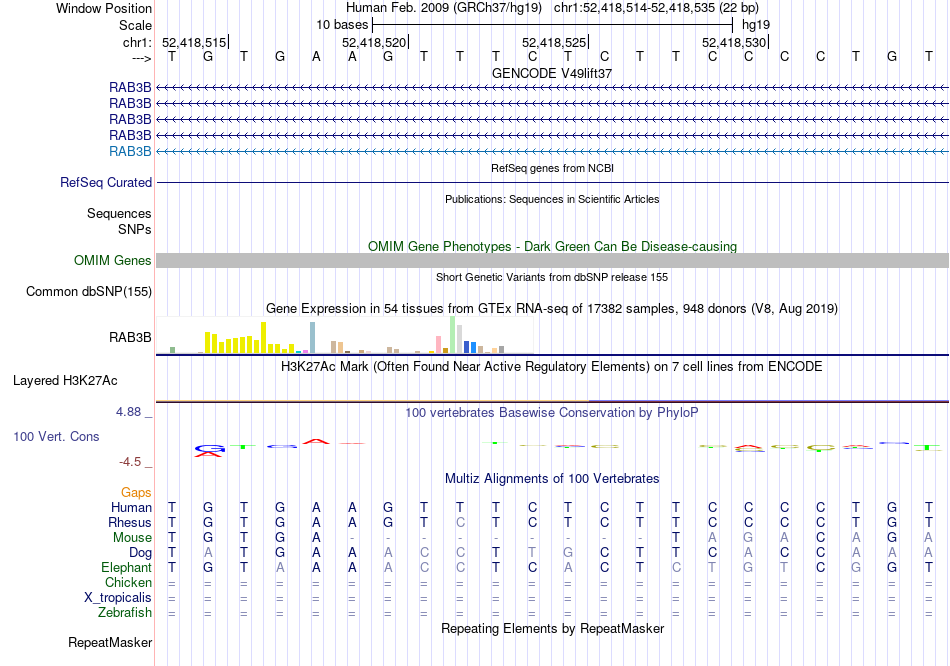
Task: Click the red A peak in PhyloP logo
Action: pos(316,441)
